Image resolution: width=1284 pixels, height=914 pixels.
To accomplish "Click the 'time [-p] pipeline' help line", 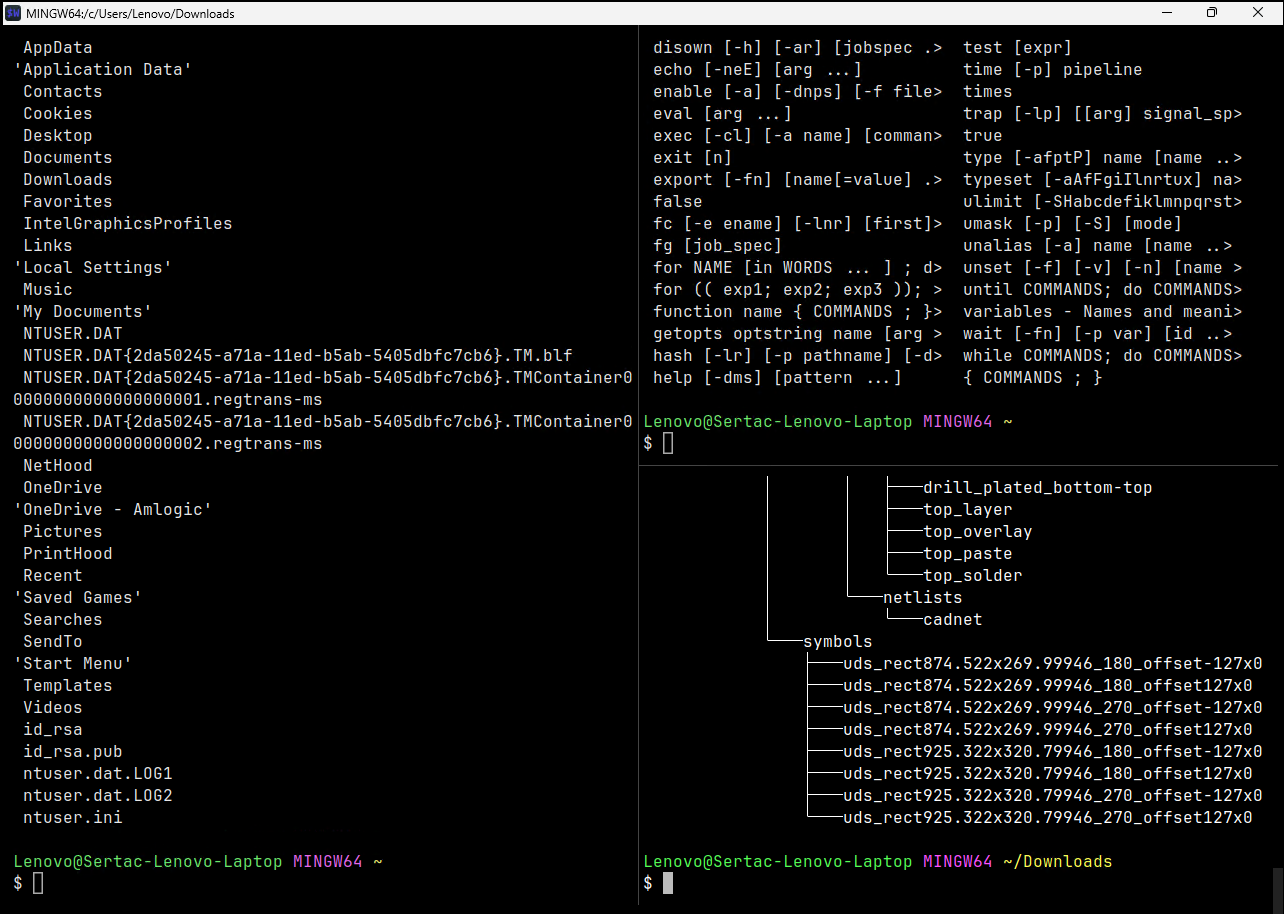I will (1053, 70).
